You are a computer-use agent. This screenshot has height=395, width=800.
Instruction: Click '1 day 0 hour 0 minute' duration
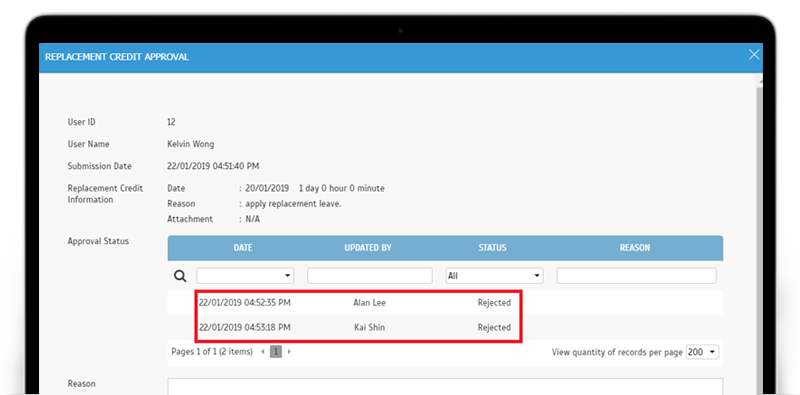[x=342, y=188]
